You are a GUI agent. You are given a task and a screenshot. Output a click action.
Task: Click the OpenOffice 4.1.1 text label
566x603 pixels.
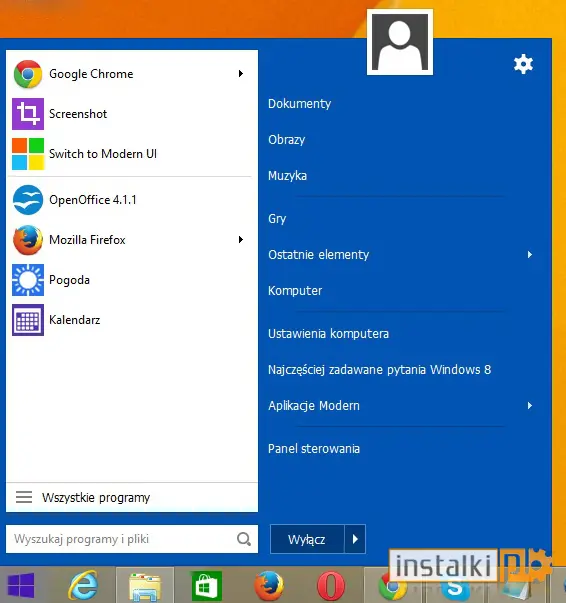pyautogui.click(x=93, y=200)
